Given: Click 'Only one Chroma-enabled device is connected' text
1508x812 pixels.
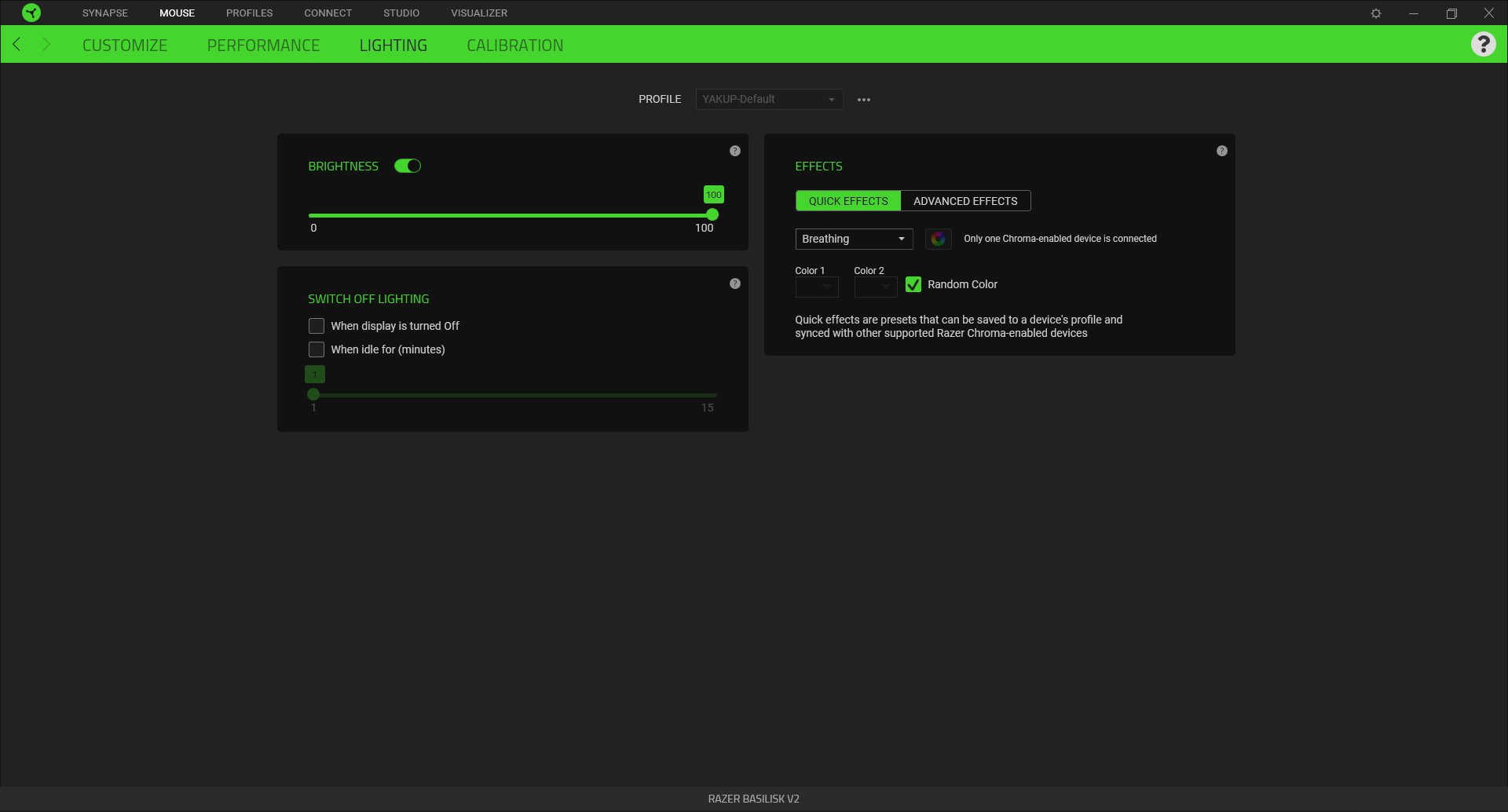Looking at the screenshot, I should coord(1060,239).
